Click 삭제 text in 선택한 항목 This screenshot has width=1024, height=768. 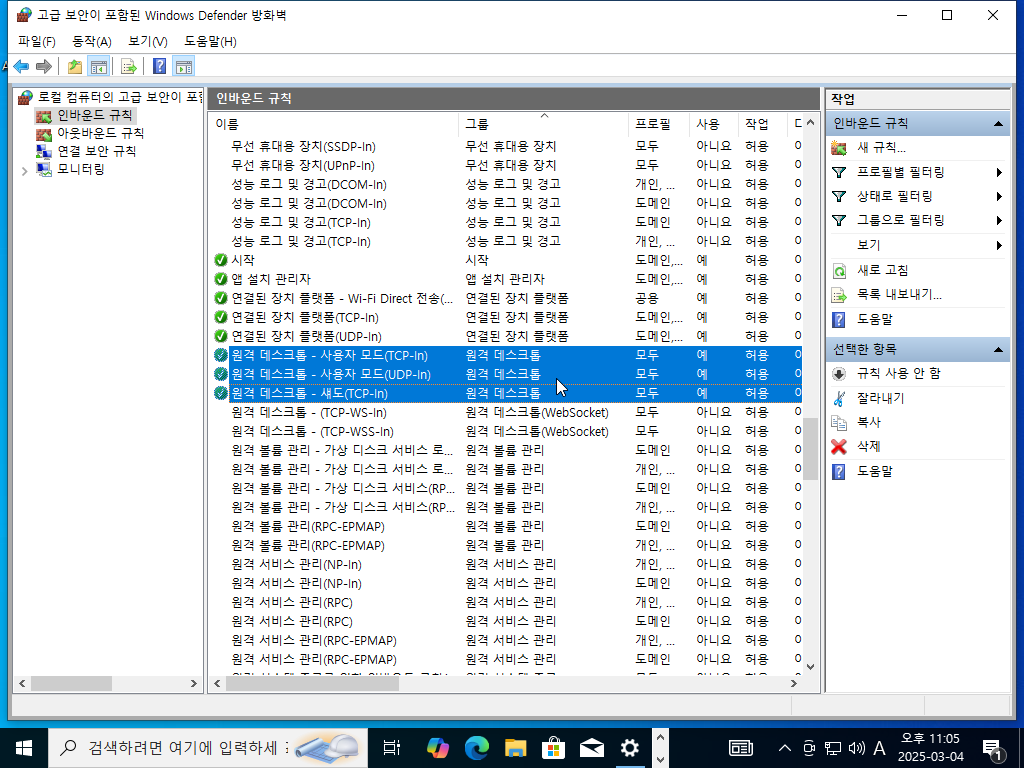[869, 447]
